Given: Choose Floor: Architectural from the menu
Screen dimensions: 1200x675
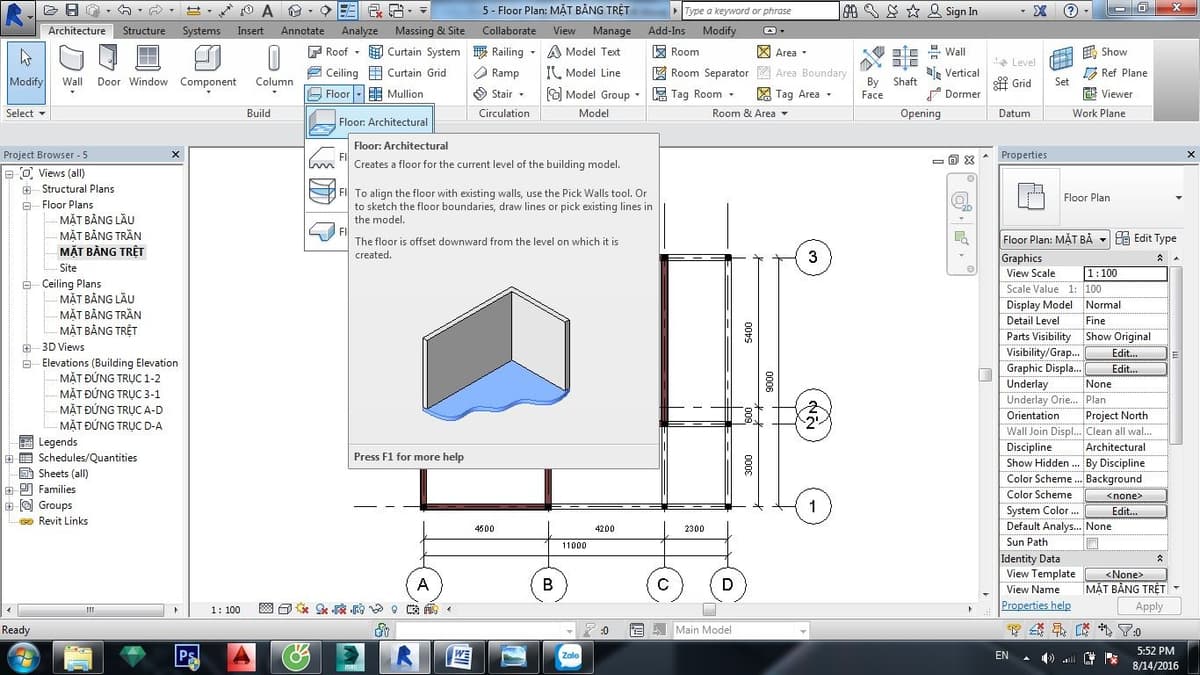Looking at the screenshot, I should point(369,122).
